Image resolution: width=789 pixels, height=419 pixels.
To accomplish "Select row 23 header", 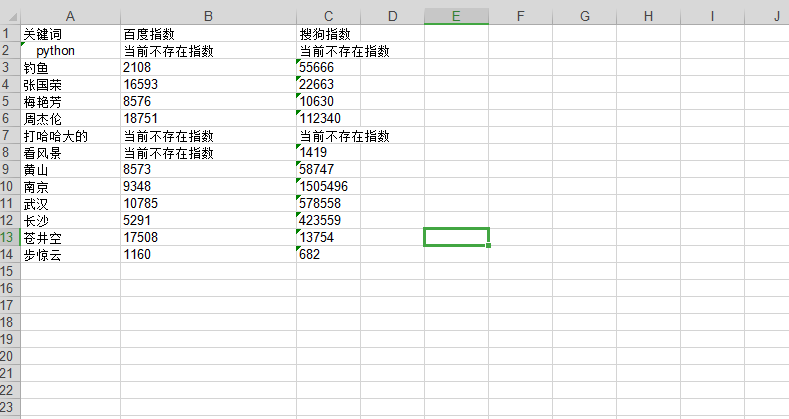I will click(10, 407).
